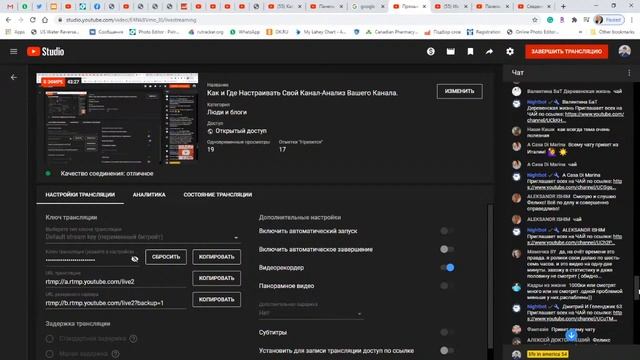Turn off the Видеорекордер switch
The image size is (640, 360).
[x=447, y=267]
